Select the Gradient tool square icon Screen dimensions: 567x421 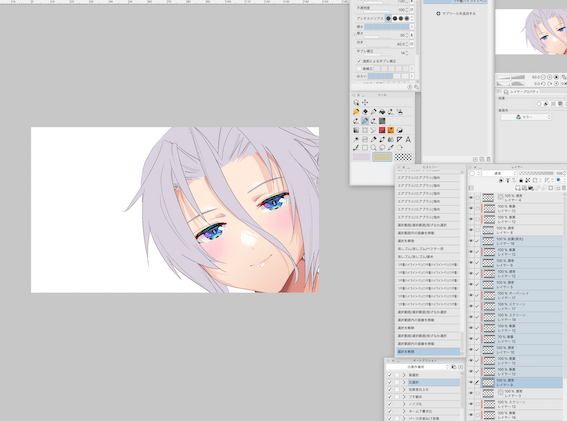pos(356,130)
